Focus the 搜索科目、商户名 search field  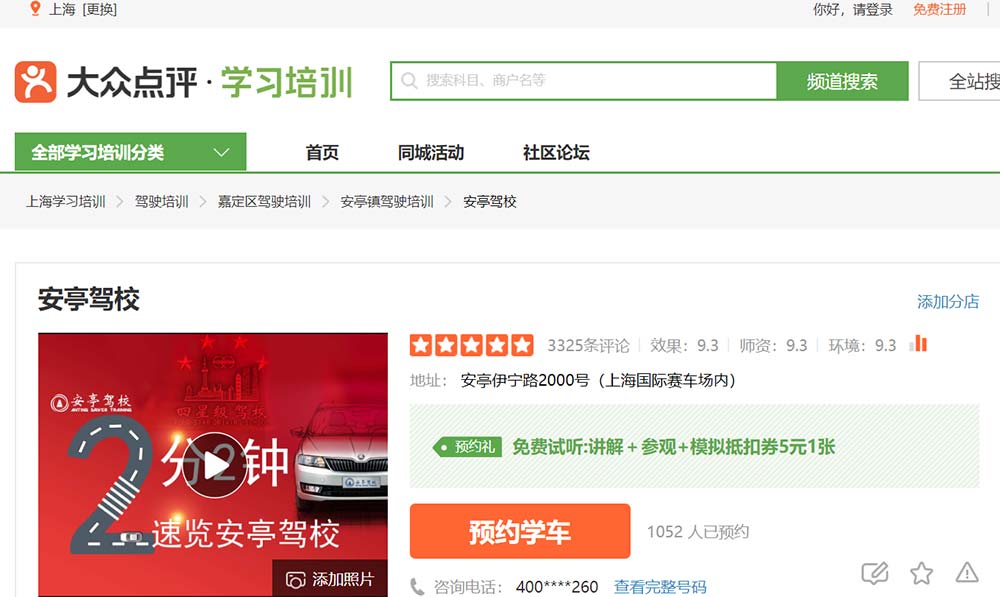pos(590,81)
